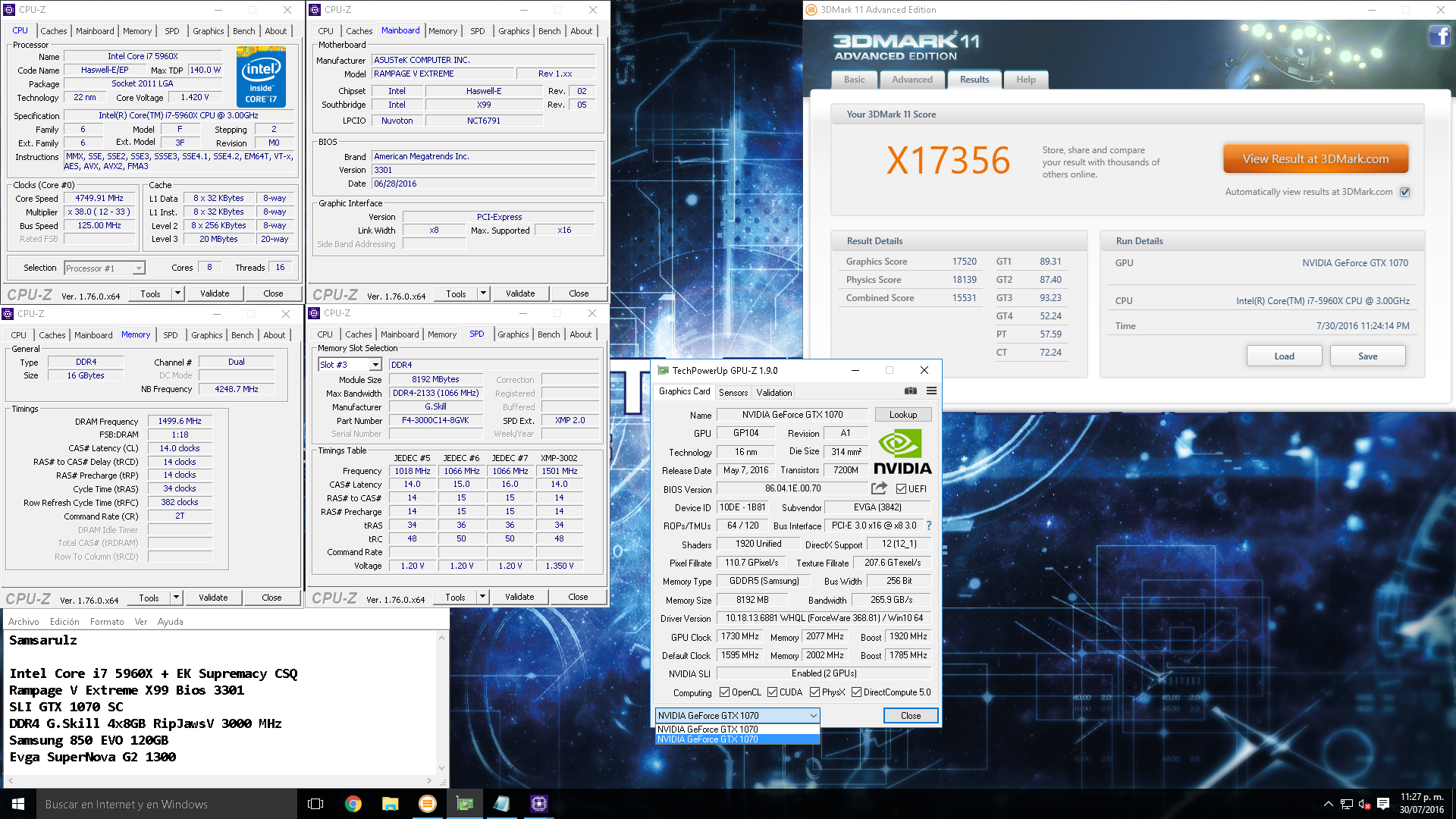Open the Formato menu in Notepad
The width and height of the screenshot is (1456, 819).
pyautogui.click(x=107, y=622)
